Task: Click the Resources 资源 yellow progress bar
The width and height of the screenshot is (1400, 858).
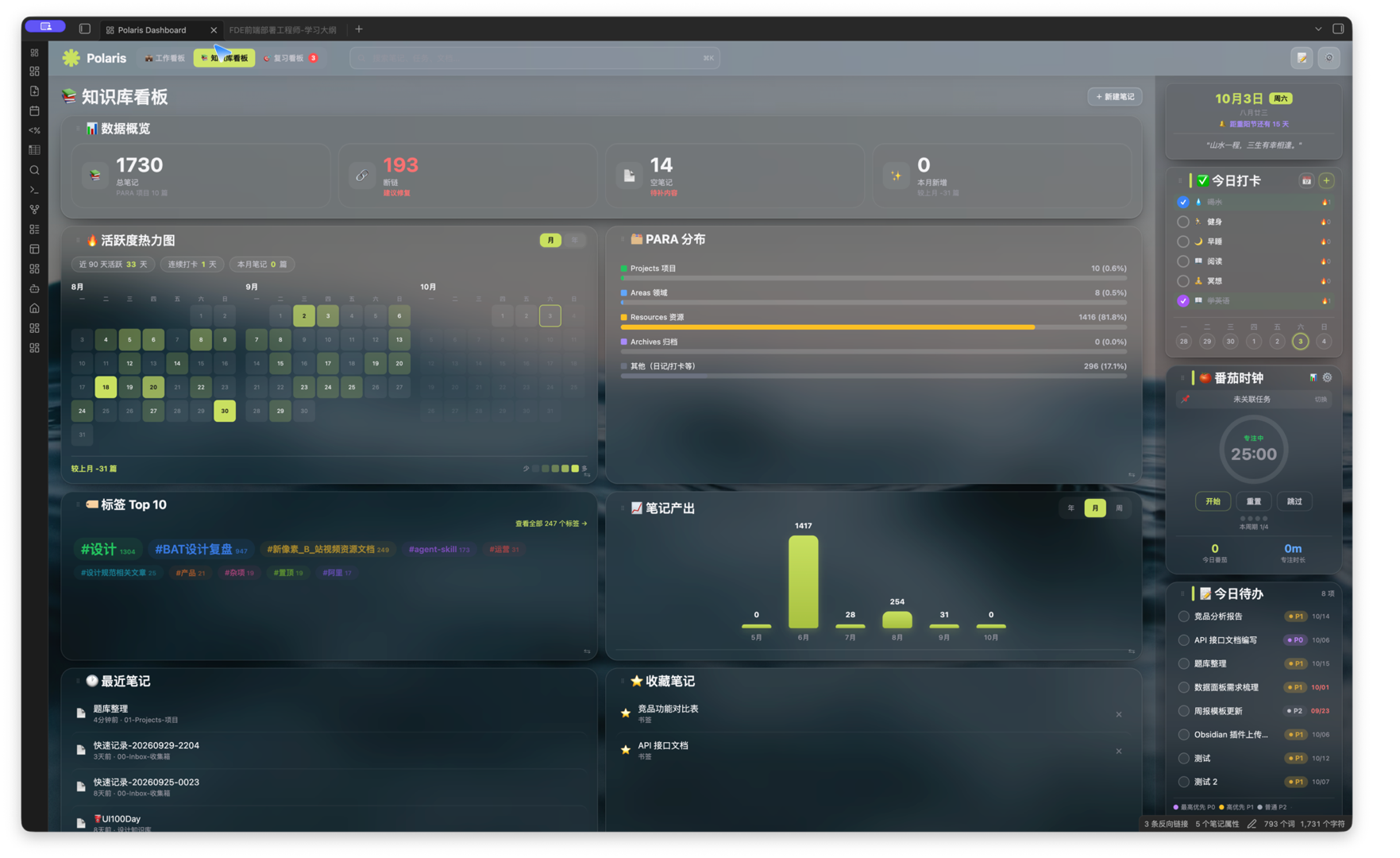Action: click(x=827, y=327)
